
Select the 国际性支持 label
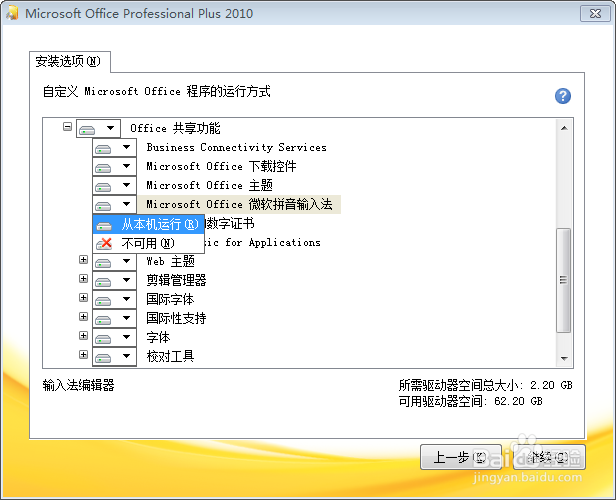[176, 318]
